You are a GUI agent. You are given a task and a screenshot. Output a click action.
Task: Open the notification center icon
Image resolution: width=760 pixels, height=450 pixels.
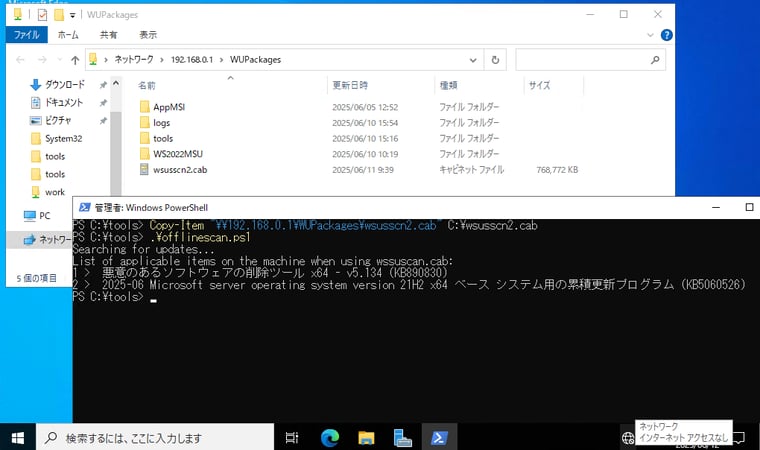tap(739, 438)
